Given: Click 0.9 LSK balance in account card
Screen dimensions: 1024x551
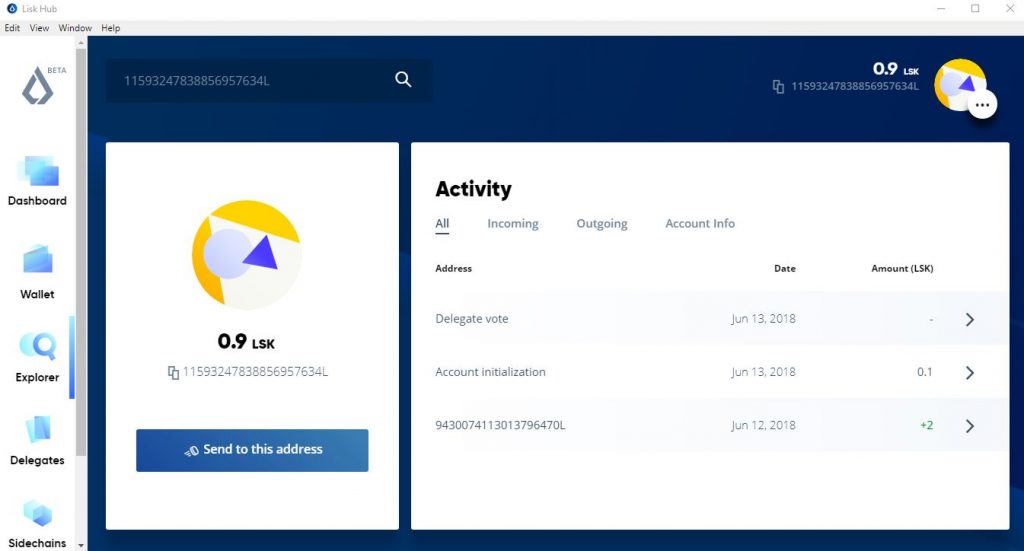Looking at the screenshot, I should [x=246, y=341].
